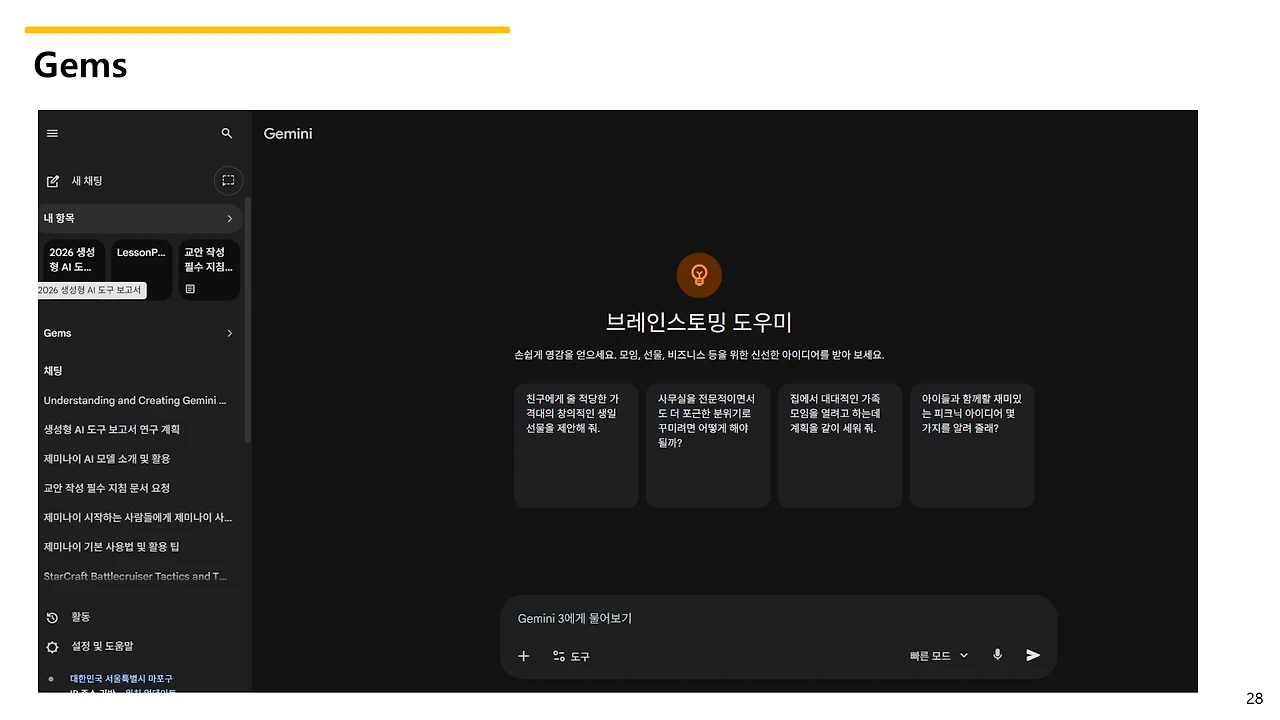Open 설정 및 도움말 settings gear
The height and width of the screenshot is (720, 1280).
click(x=52, y=647)
